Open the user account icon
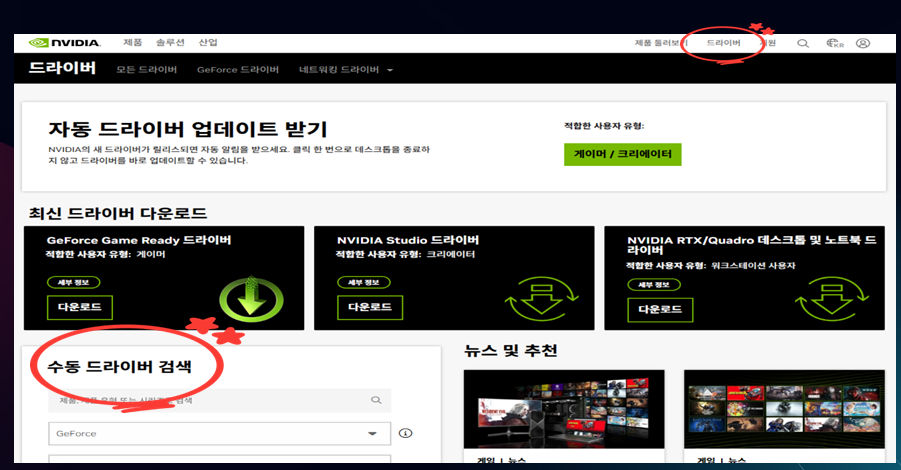Image resolution: width=901 pixels, height=470 pixels. pyautogui.click(x=863, y=43)
